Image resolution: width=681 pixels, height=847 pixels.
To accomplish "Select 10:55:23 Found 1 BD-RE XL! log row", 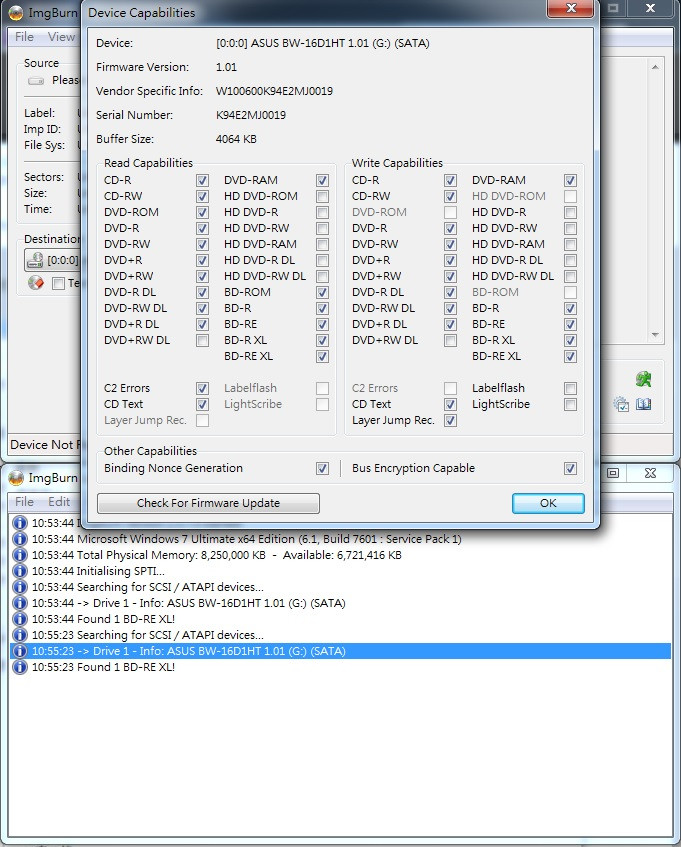I will [x=341, y=668].
